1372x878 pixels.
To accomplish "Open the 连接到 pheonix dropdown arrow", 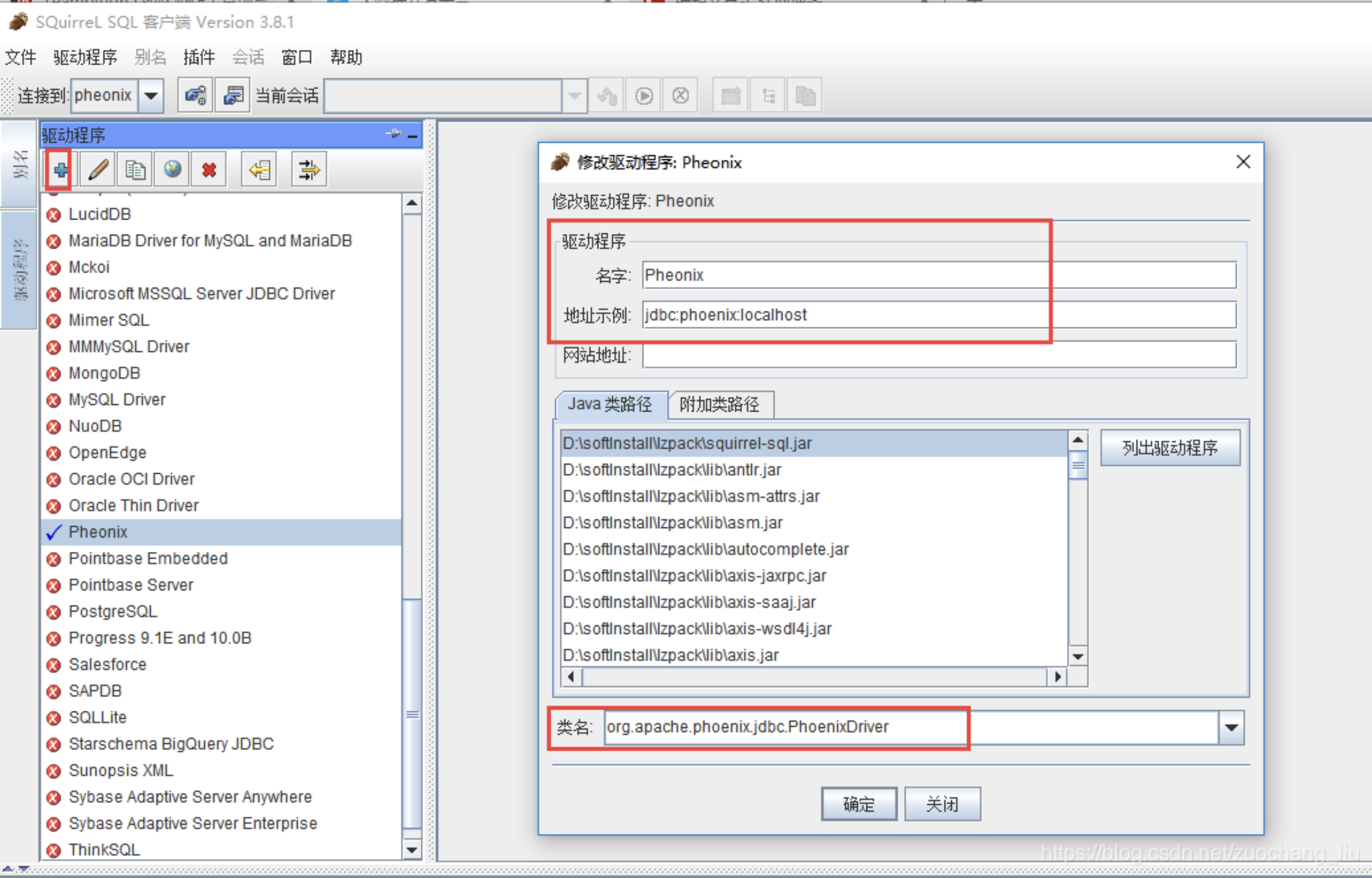I will point(151,96).
